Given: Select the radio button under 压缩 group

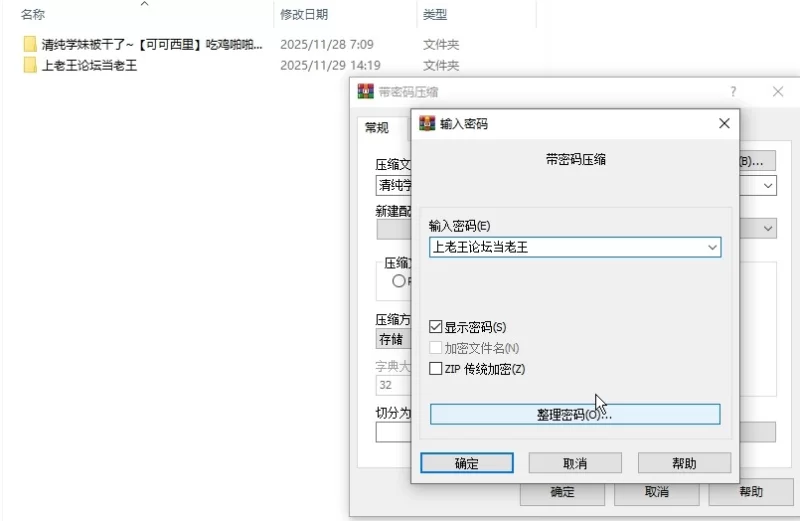Looking at the screenshot, I should 398,281.
